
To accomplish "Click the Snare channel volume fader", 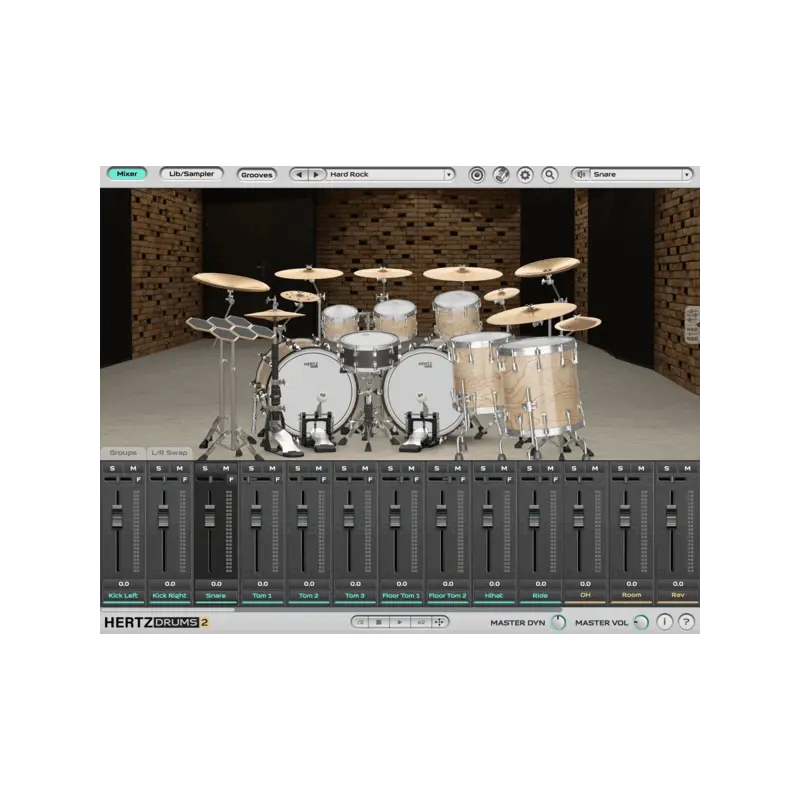I will tap(210, 515).
